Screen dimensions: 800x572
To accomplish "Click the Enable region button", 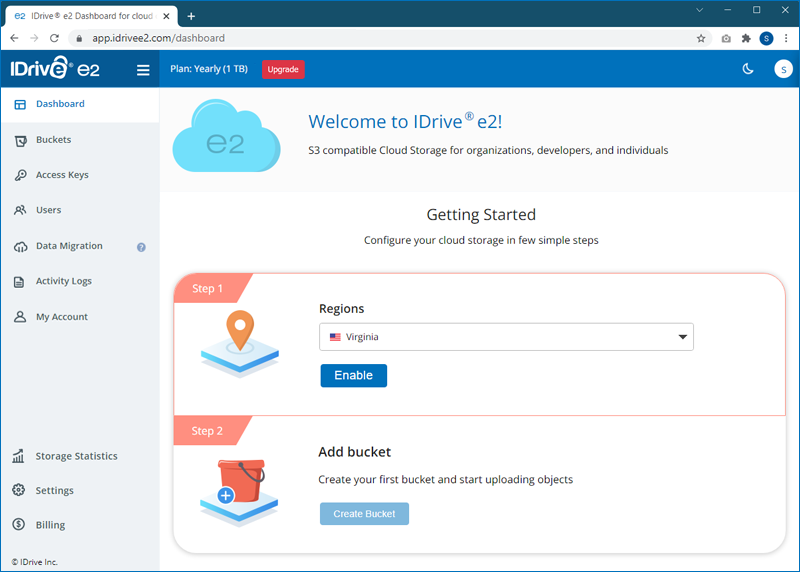I will 354,376.
